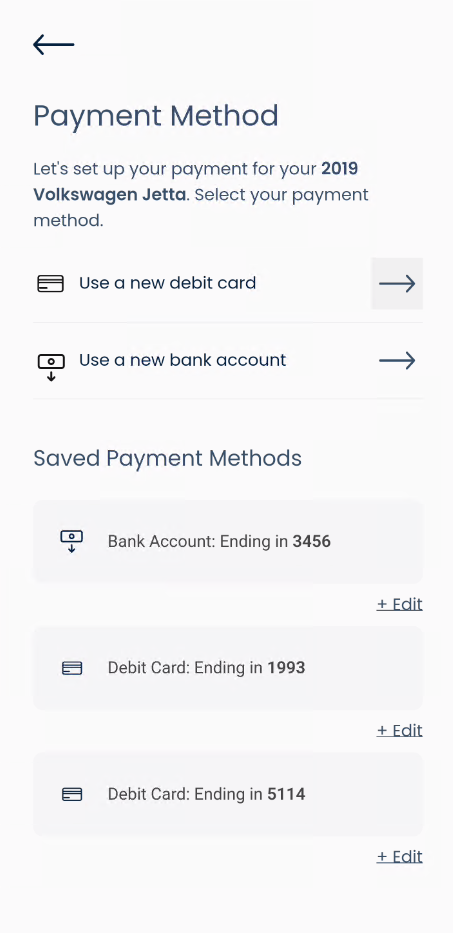Click arrow beside Use a new bank account
The width and height of the screenshot is (453, 933).
[x=397, y=361]
